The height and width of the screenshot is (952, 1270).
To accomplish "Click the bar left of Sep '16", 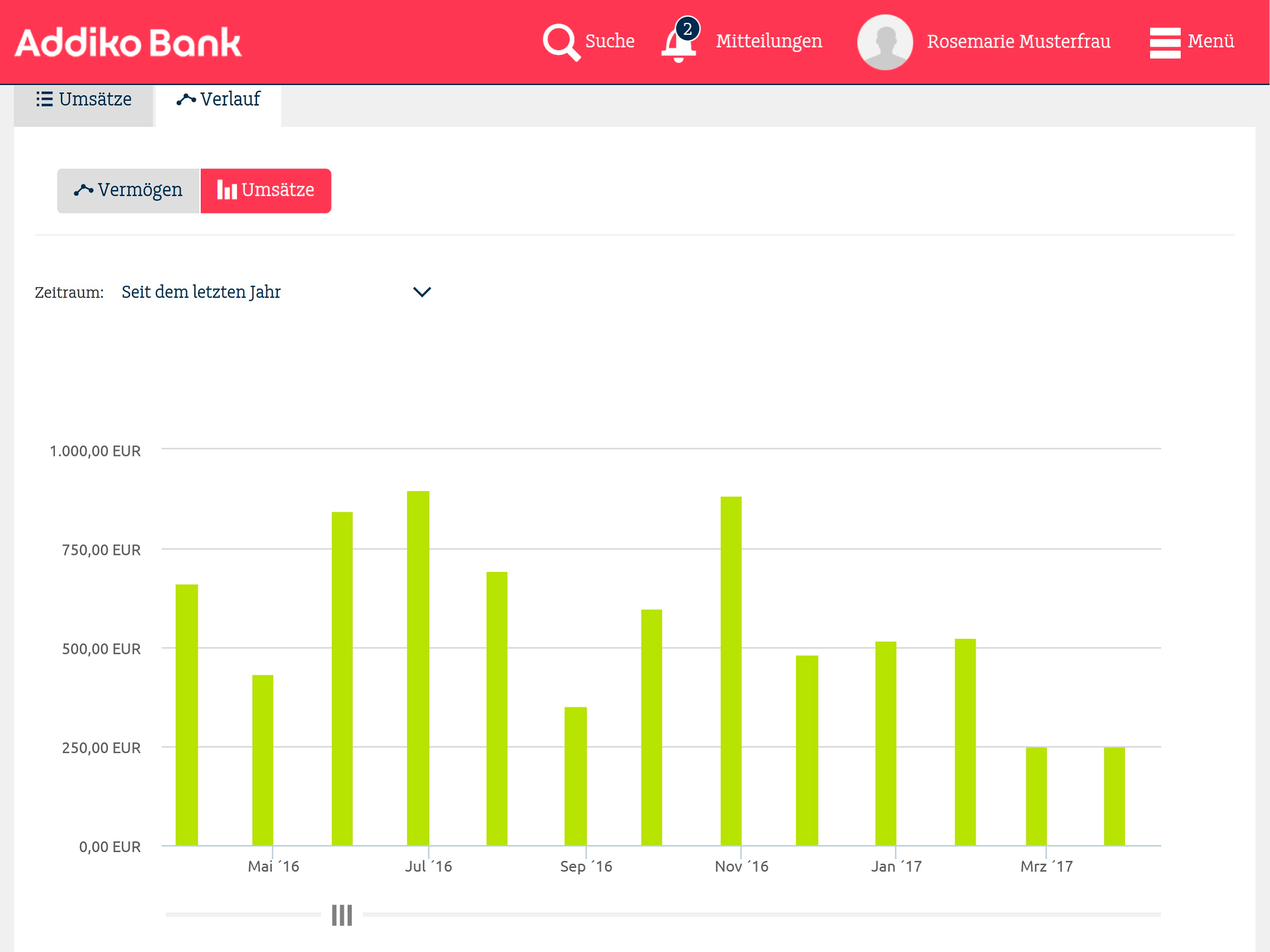I will tap(575, 776).
